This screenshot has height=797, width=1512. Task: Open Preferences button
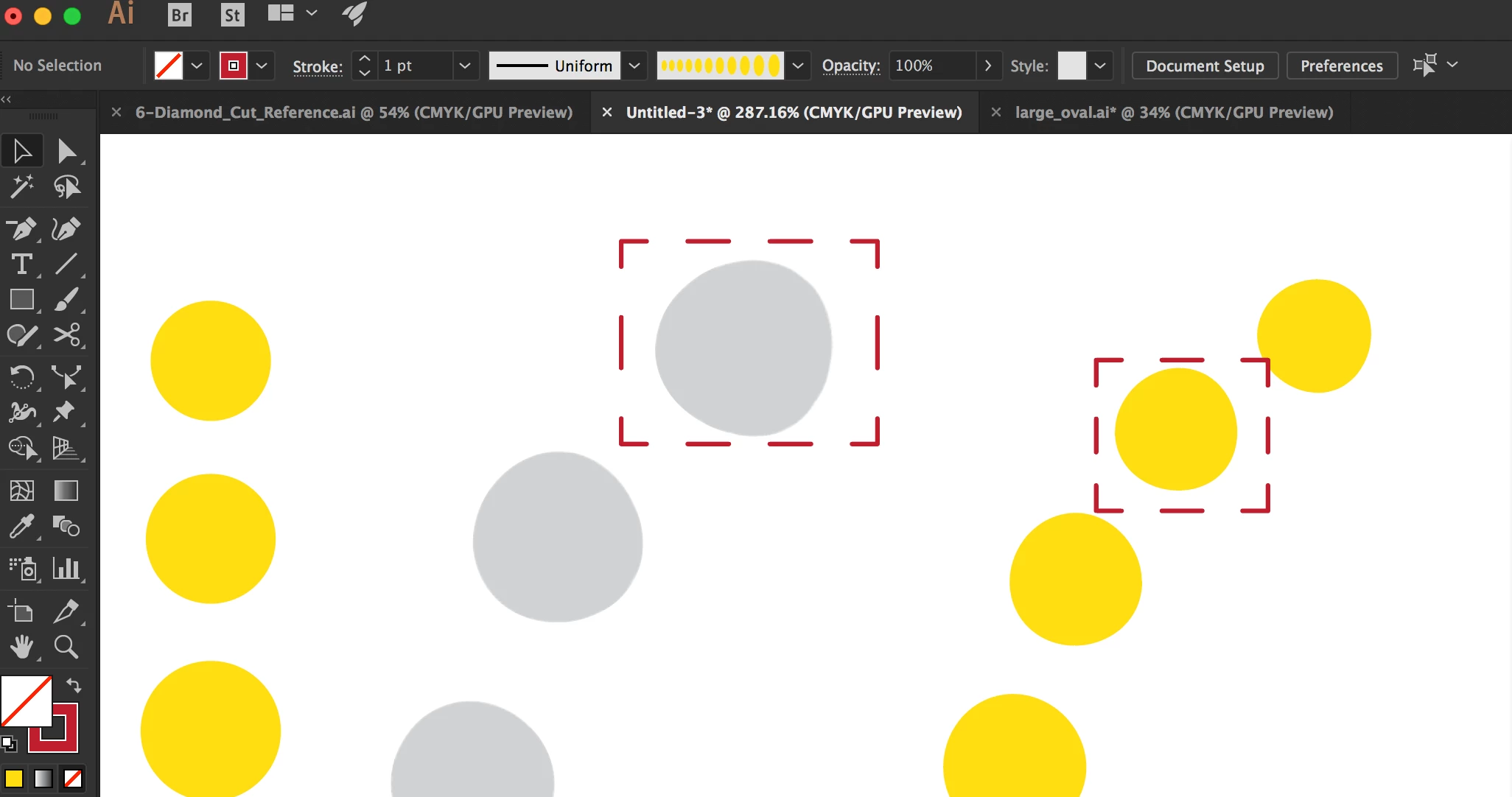click(x=1341, y=66)
